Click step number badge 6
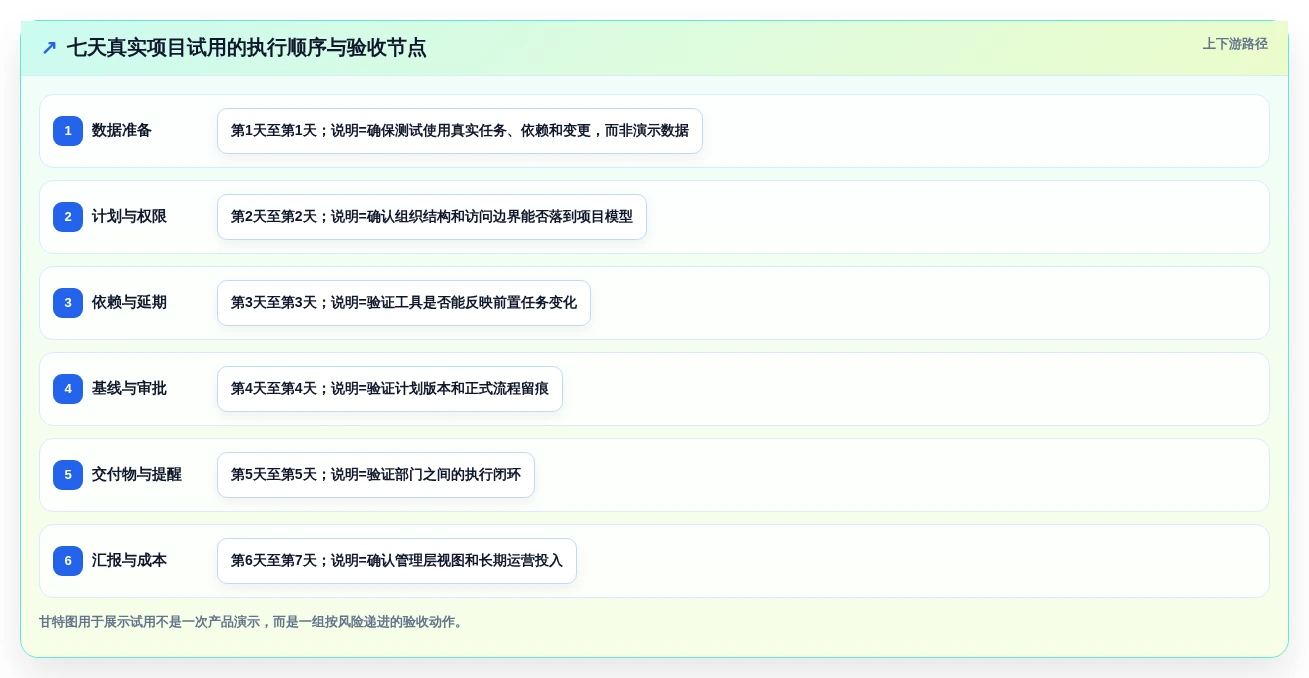Viewport: 1309px width, 678px height. pyautogui.click(x=68, y=561)
